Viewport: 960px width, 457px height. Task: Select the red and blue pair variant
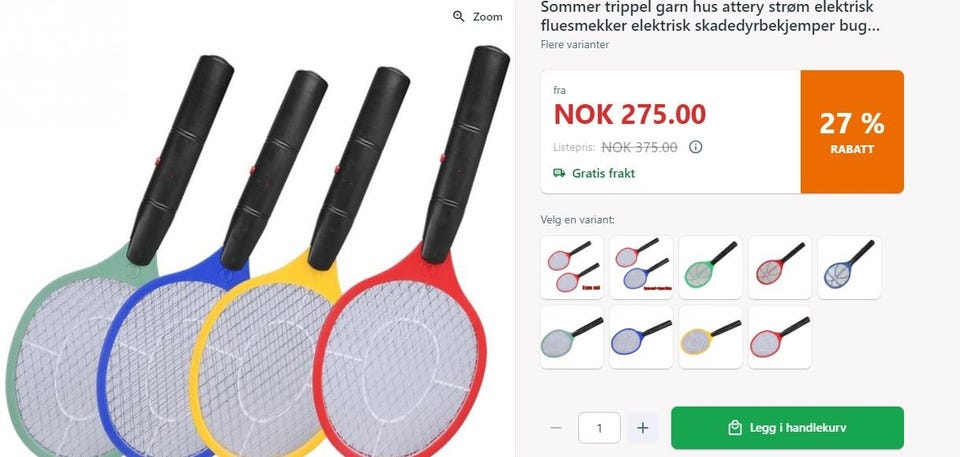[641, 268]
